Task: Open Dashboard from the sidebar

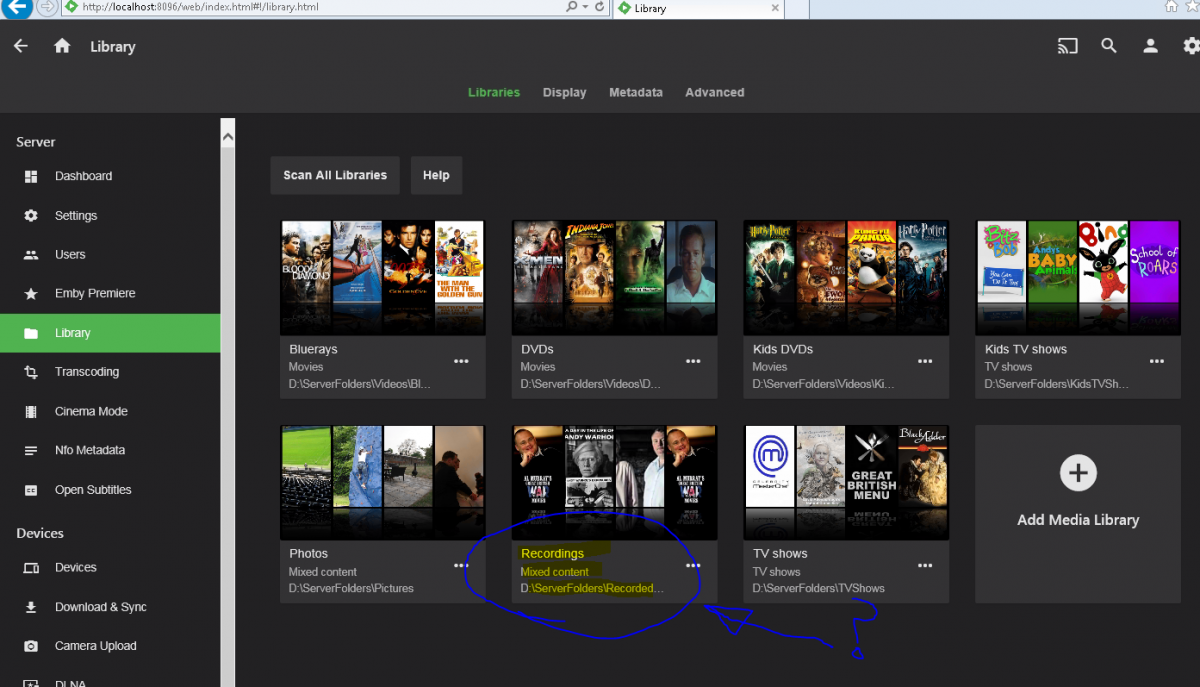Action: (83, 176)
